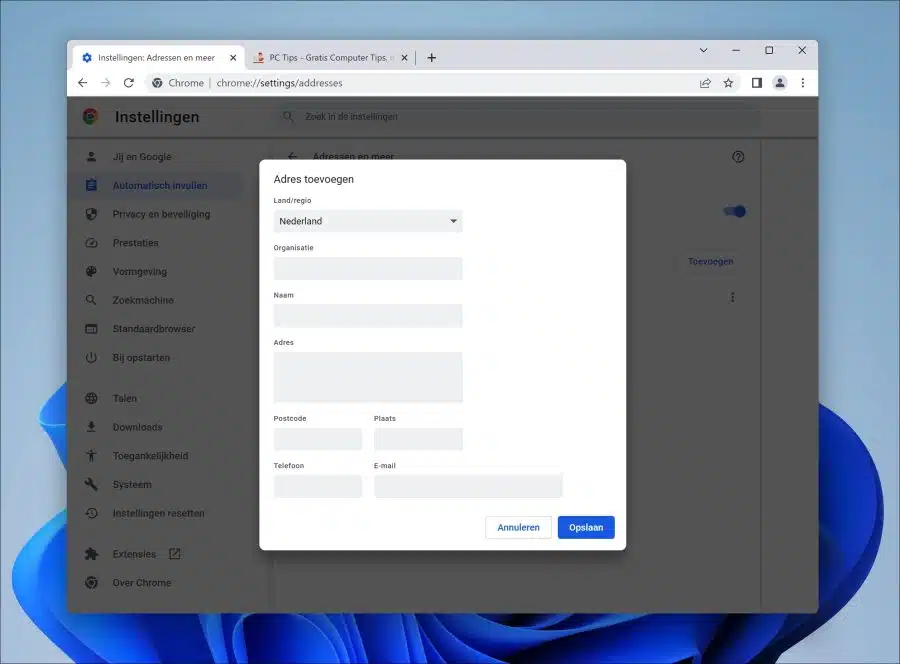This screenshot has height=664, width=900.
Task: Click the browser forward arrow
Action: click(x=106, y=83)
